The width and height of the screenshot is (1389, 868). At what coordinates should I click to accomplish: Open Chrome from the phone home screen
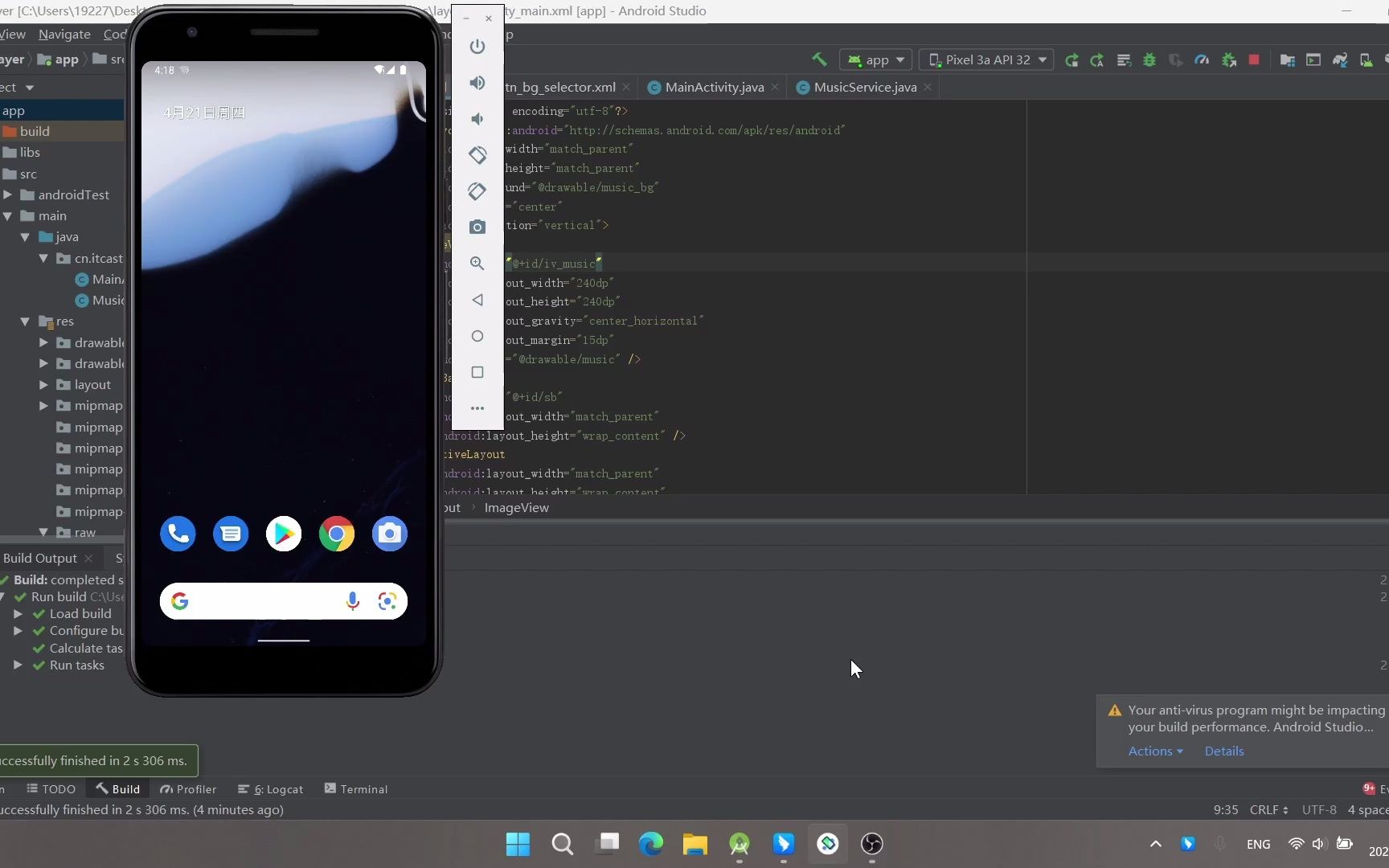tap(337, 533)
